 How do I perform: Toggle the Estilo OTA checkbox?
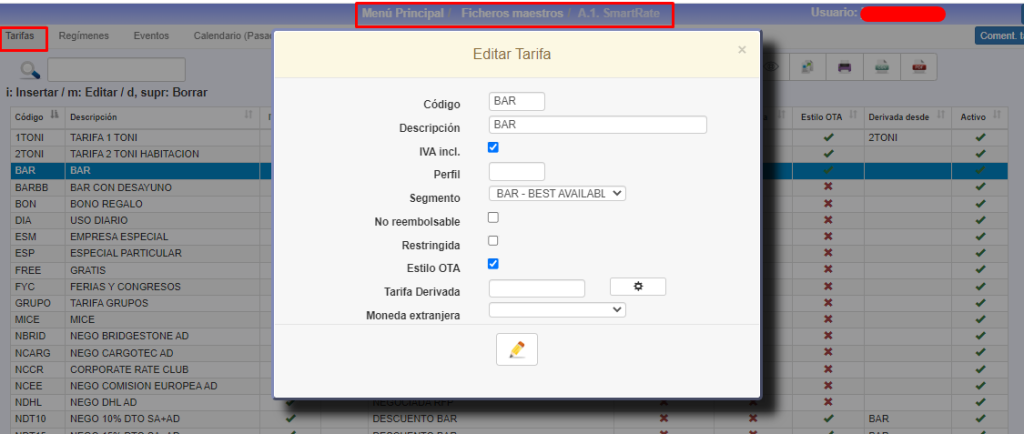click(493, 264)
